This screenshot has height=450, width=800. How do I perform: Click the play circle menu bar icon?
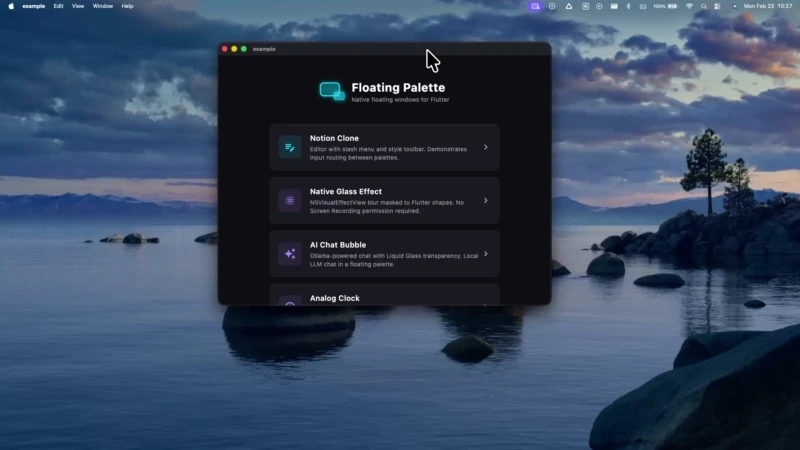click(599, 6)
